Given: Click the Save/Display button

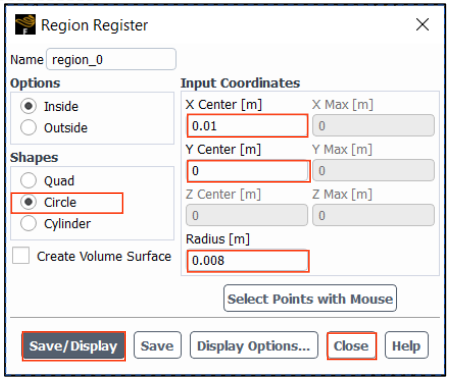Looking at the screenshot, I should point(74,346).
